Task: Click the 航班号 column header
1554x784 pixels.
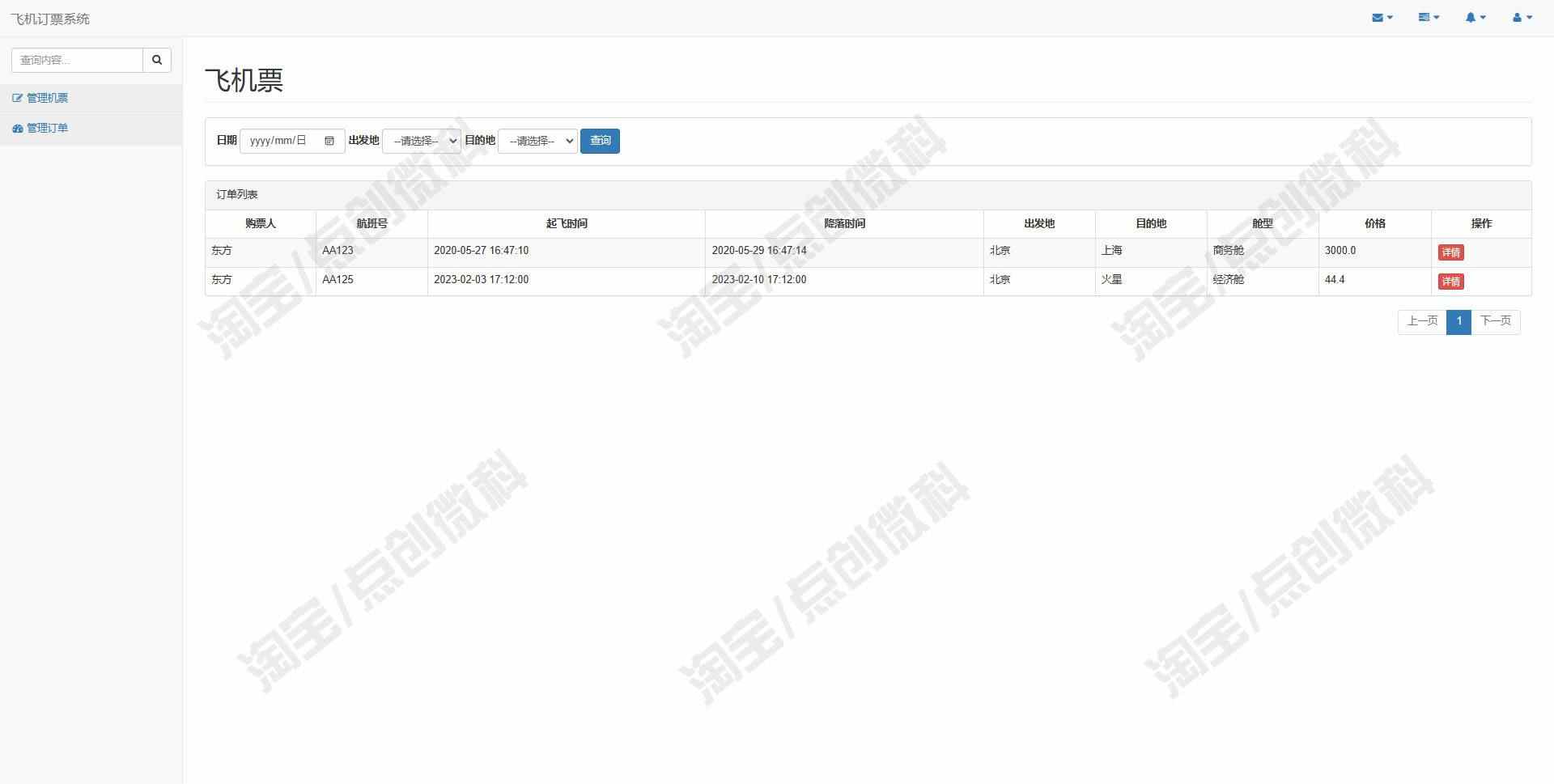Action: pos(372,223)
